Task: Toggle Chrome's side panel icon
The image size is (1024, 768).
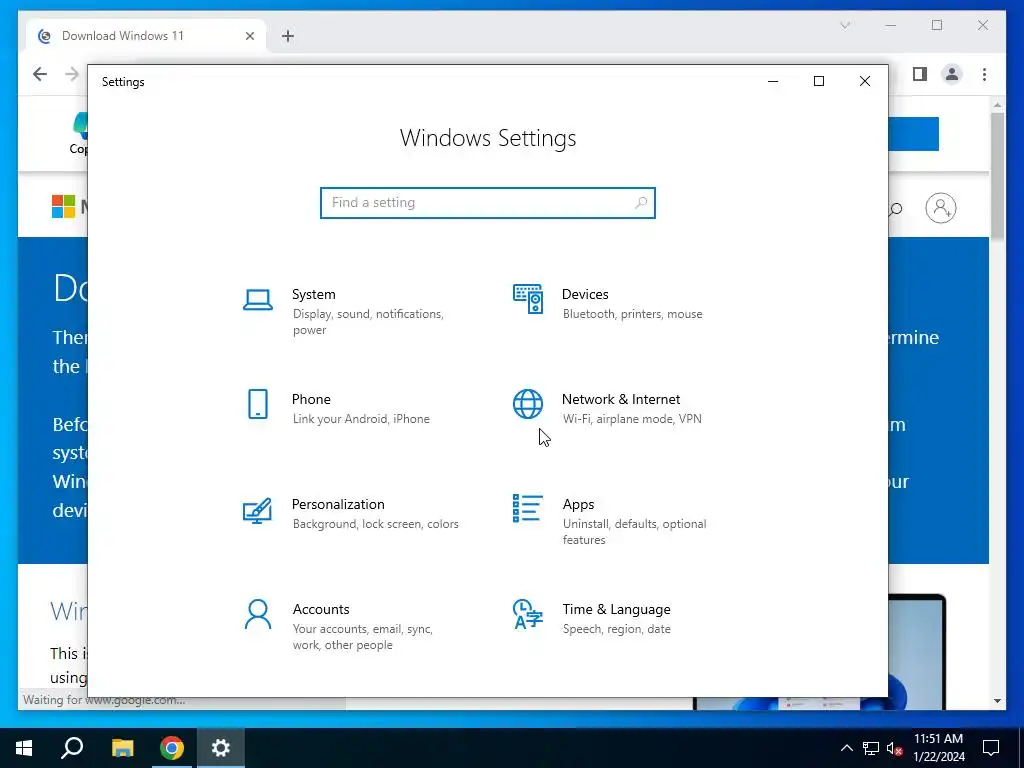Action: [920, 74]
